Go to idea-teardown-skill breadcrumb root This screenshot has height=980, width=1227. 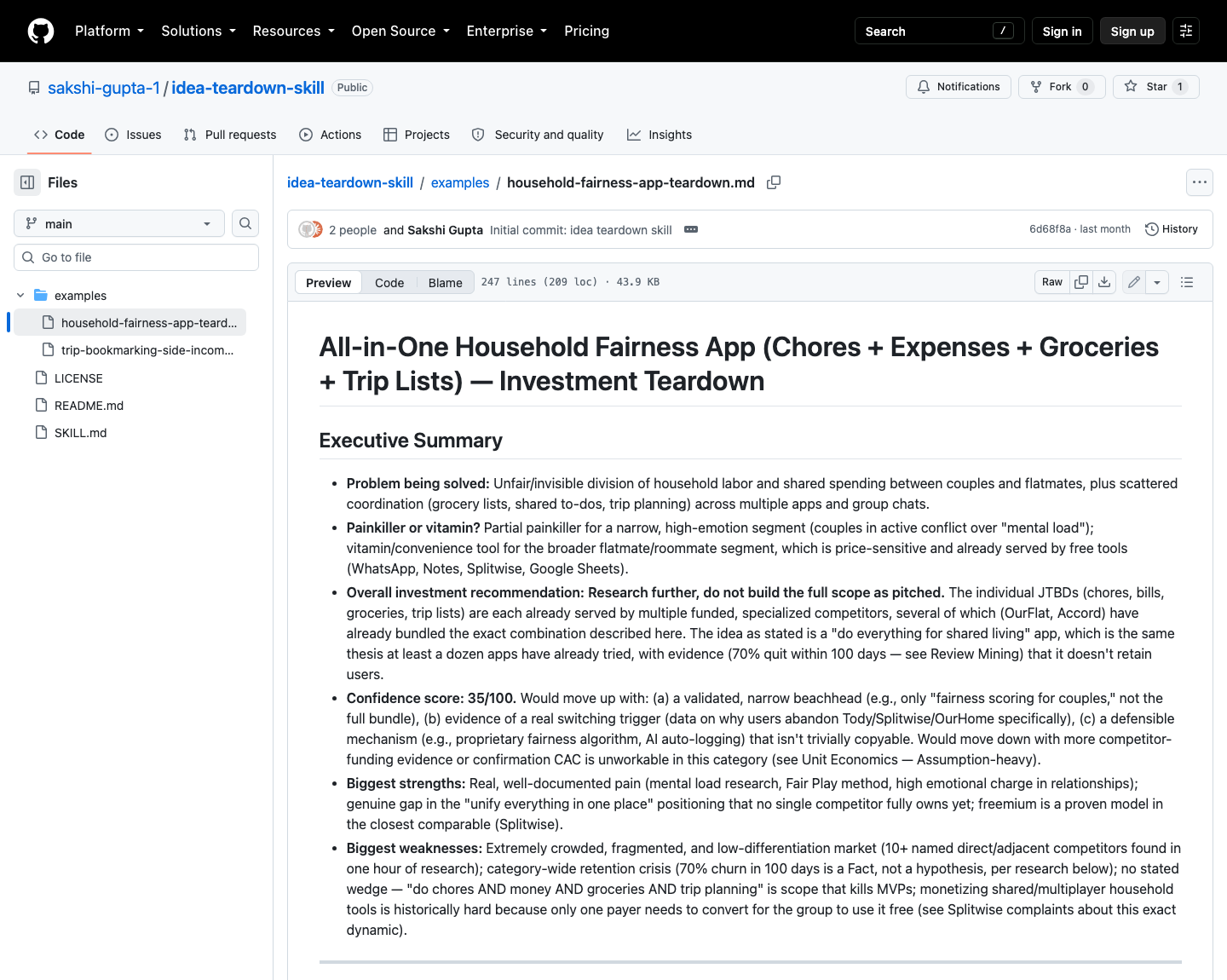[x=350, y=182]
